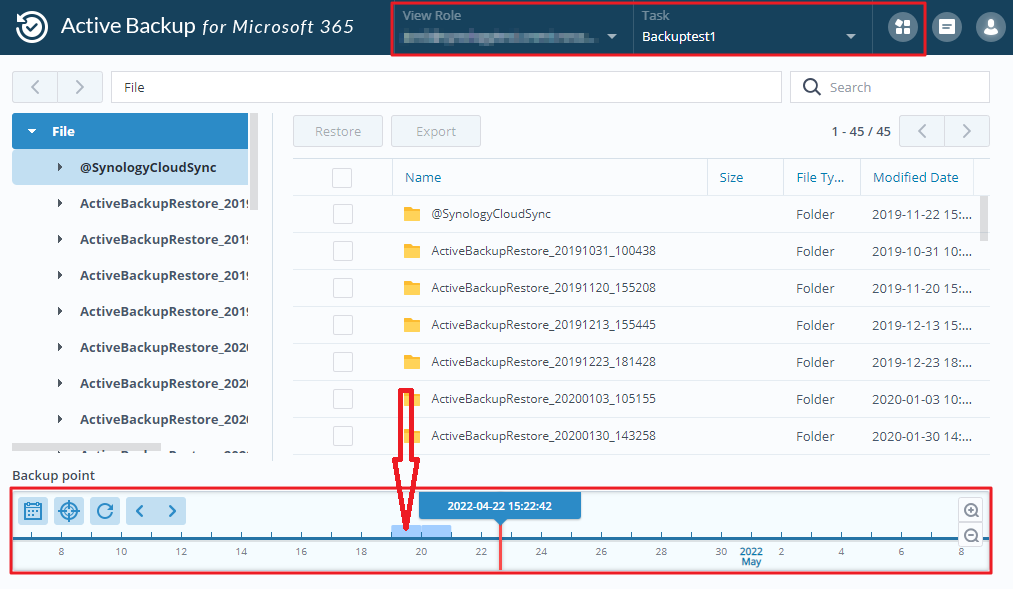Open the user account profile icon
1013x589 pixels.
(x=990, y=27)
